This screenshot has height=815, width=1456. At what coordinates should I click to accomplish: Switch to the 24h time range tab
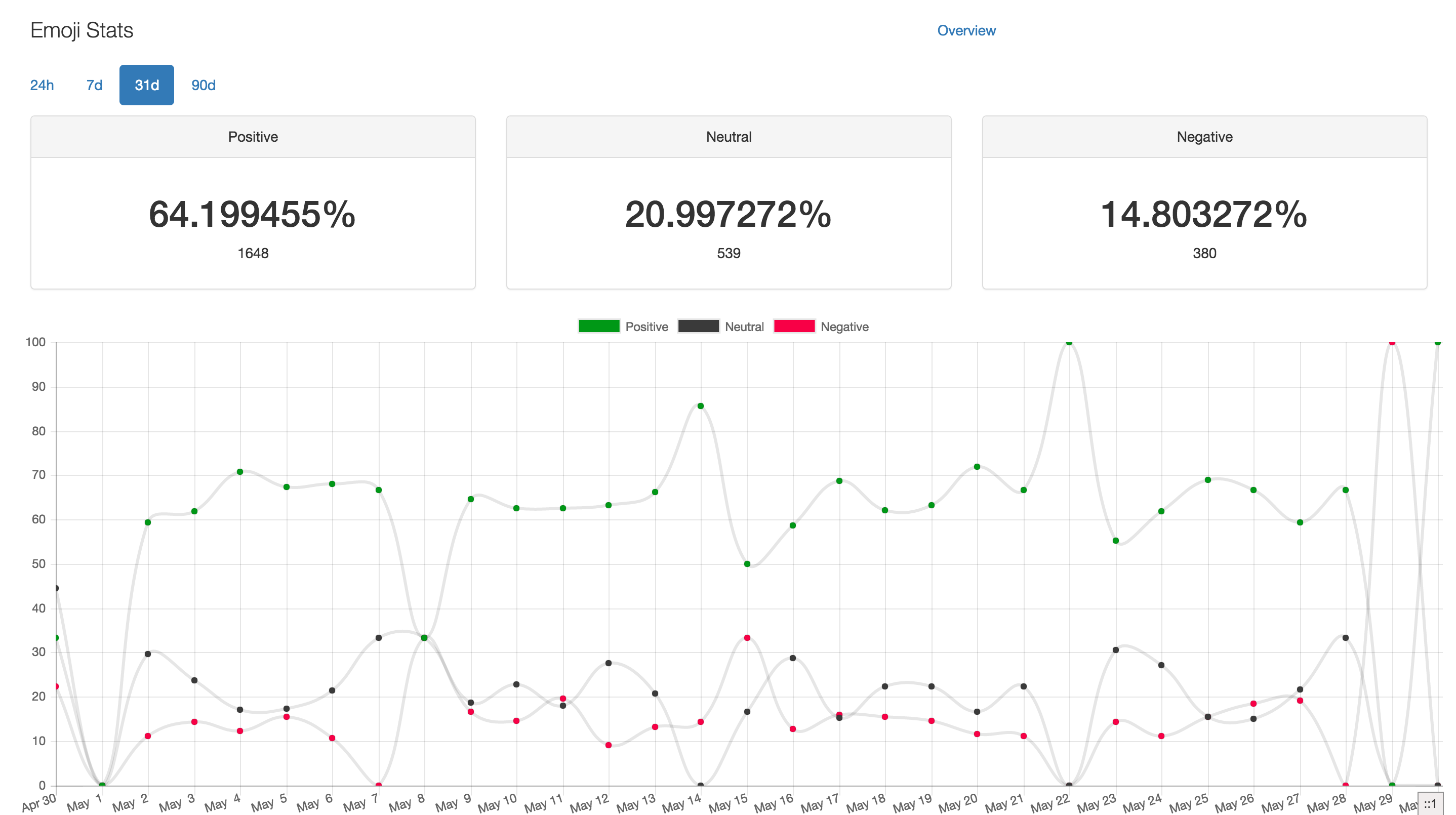[x=42, y=86]
